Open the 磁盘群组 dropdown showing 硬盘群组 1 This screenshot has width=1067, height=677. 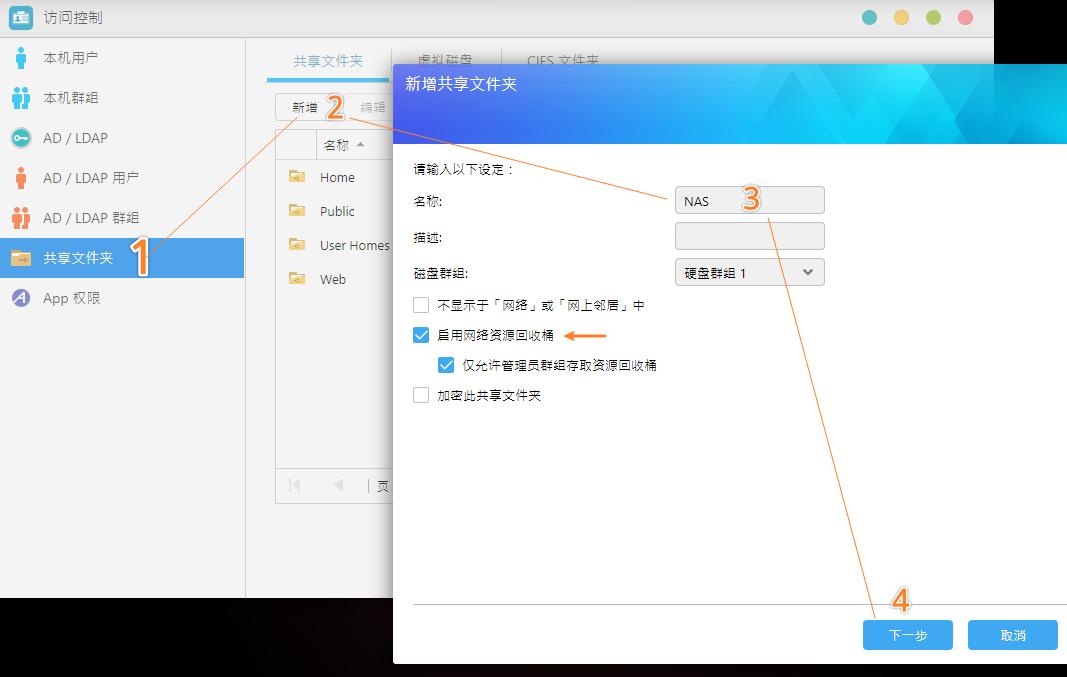click(x=749, y=272)
